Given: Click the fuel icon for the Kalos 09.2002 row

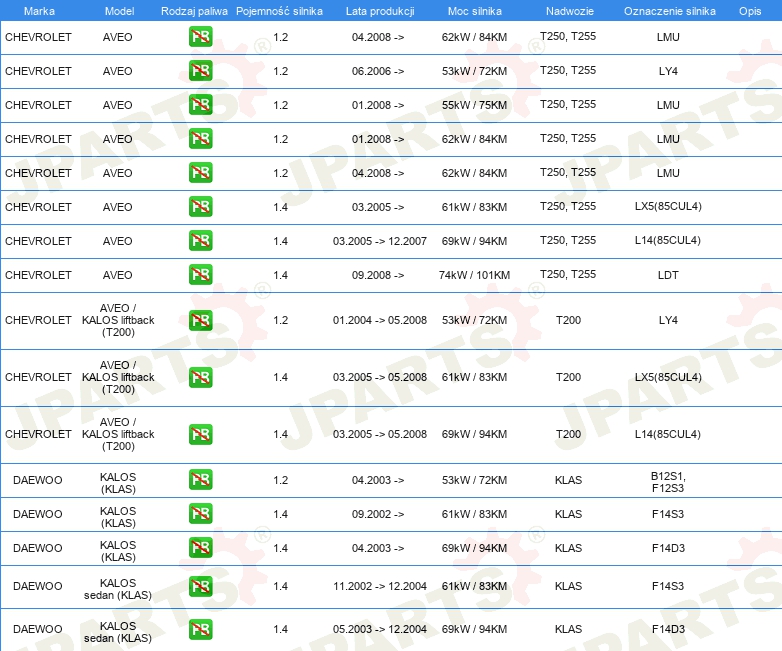Looking at the screenshot, I should click(200, 514).
